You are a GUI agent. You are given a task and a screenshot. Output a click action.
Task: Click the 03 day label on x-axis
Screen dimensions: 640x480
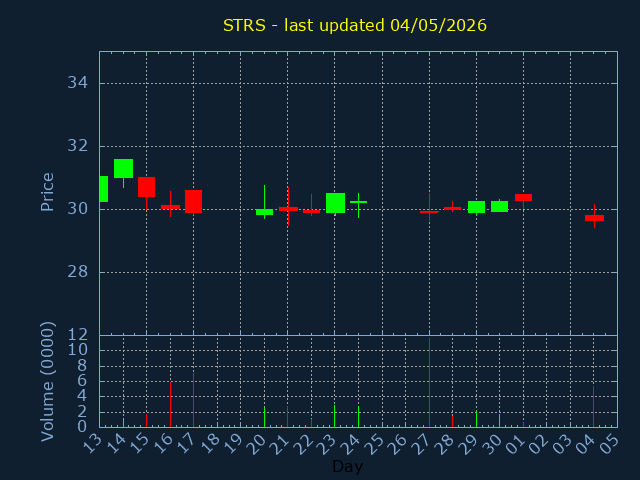563,444
